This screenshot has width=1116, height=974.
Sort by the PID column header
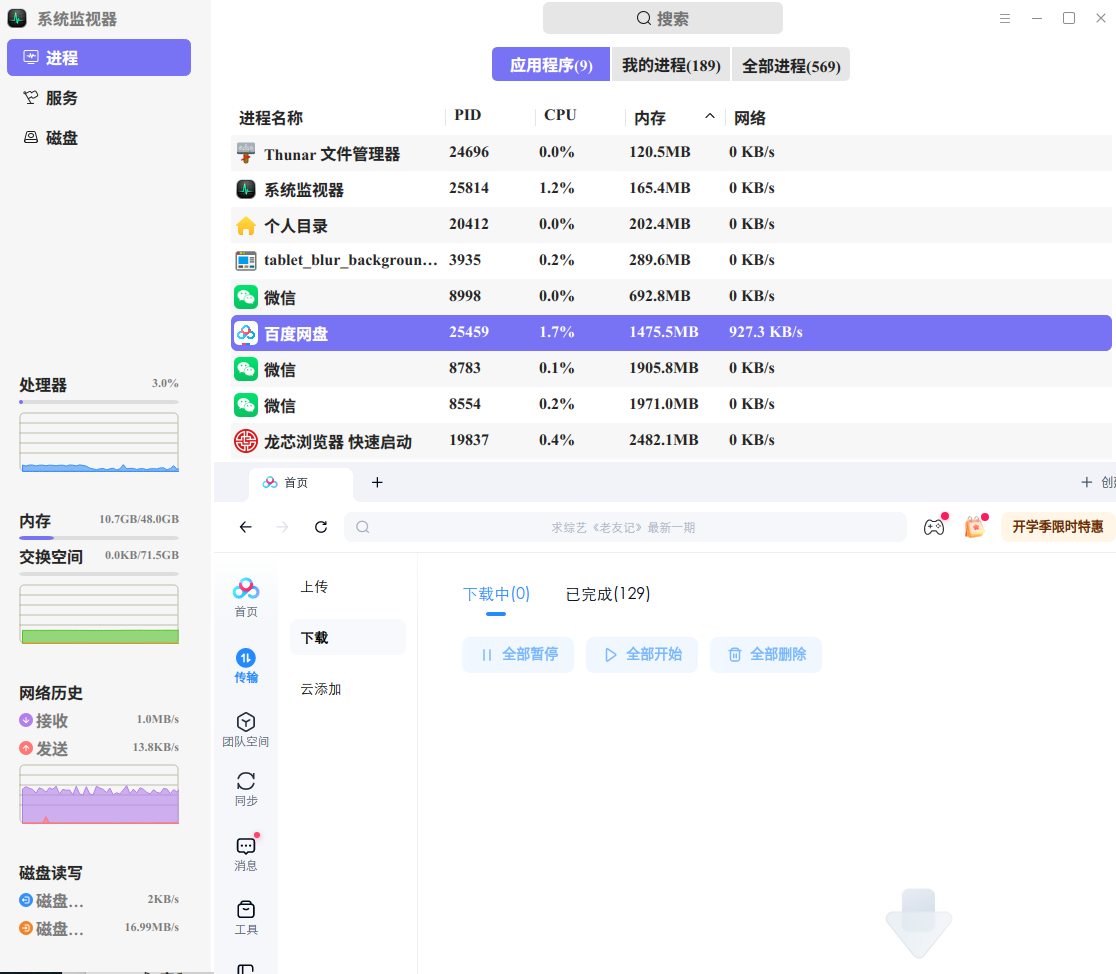pos(468,115)
